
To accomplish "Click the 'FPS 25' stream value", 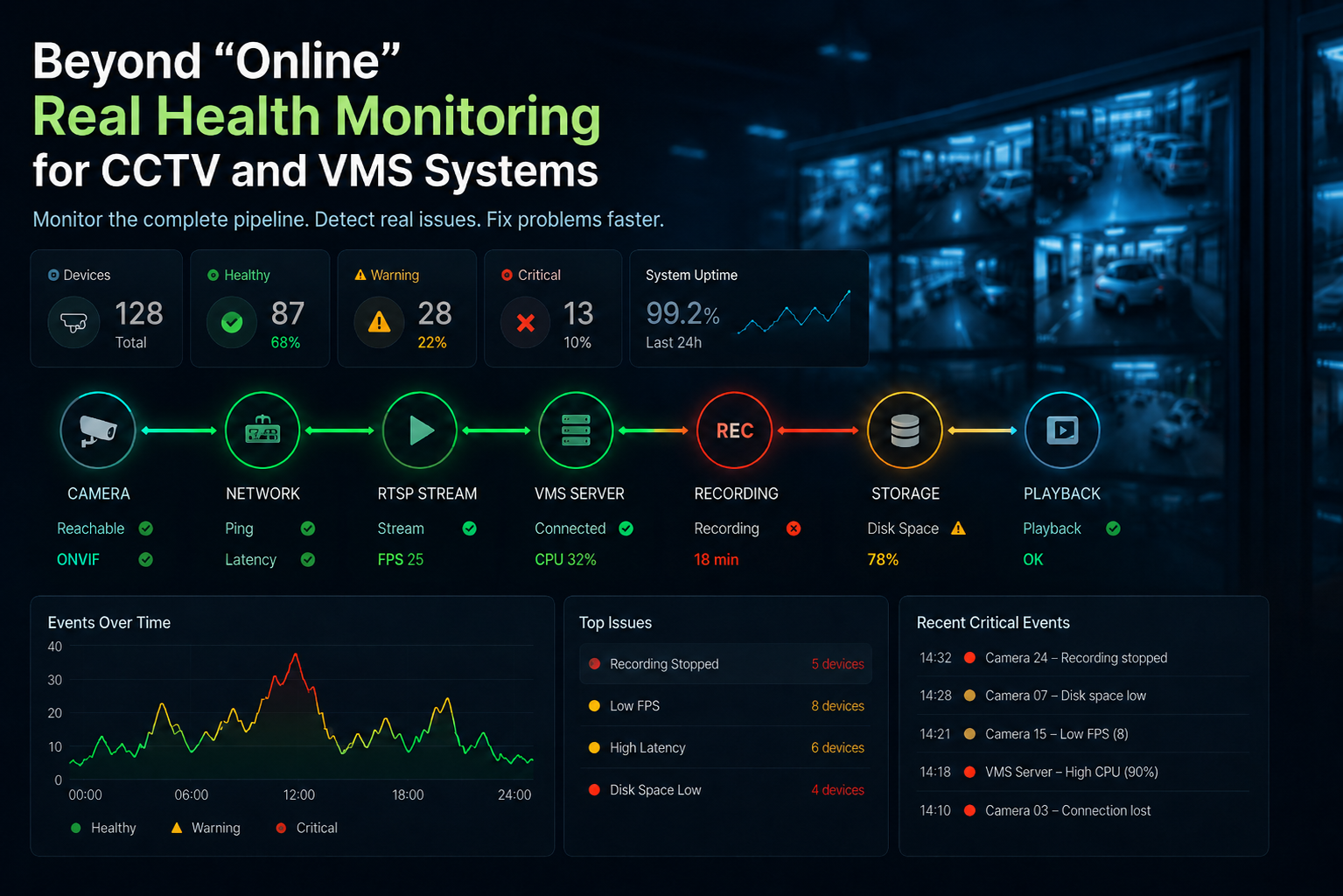I will pos(401,559).
